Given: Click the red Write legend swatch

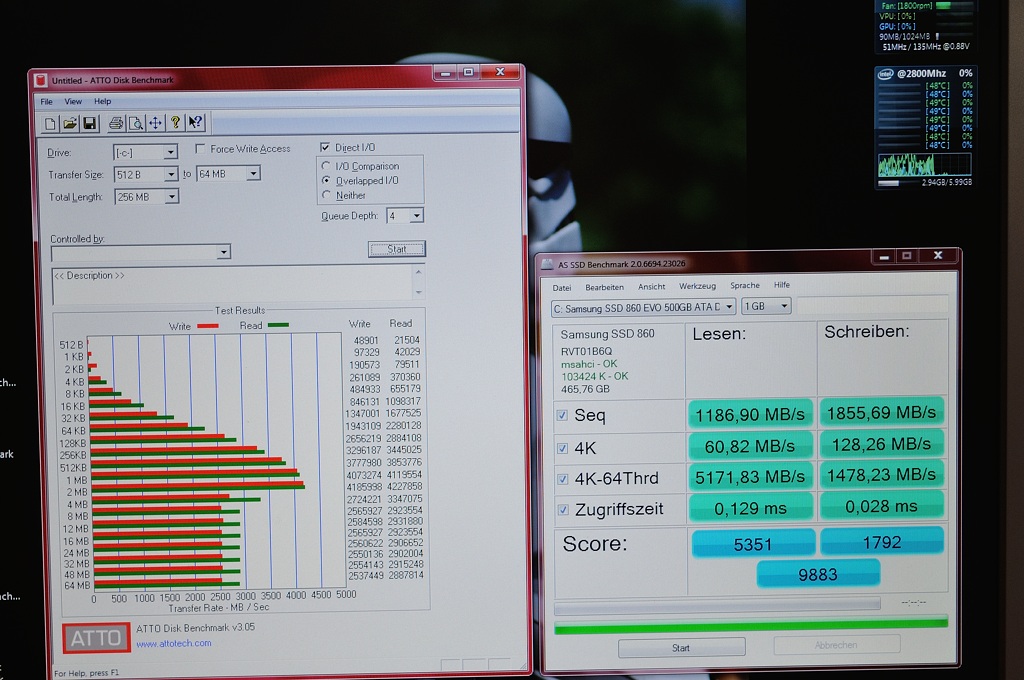Looking at the screenshot, I should (x=208, y=325).
